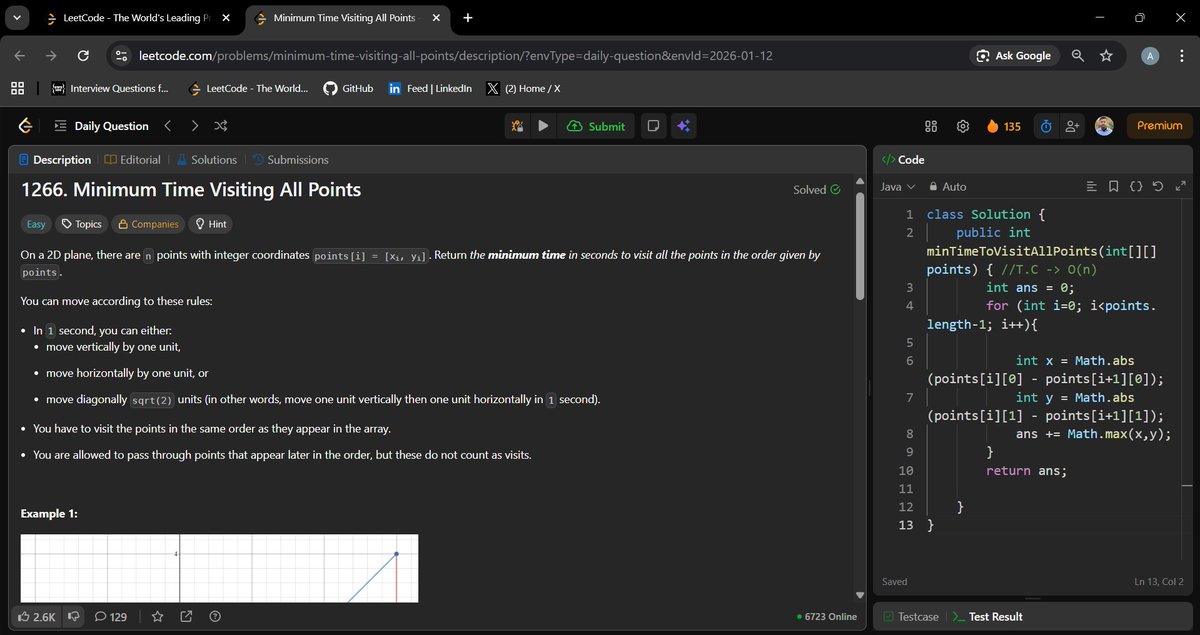Open Ask Google in address bar

[1014, 56]
